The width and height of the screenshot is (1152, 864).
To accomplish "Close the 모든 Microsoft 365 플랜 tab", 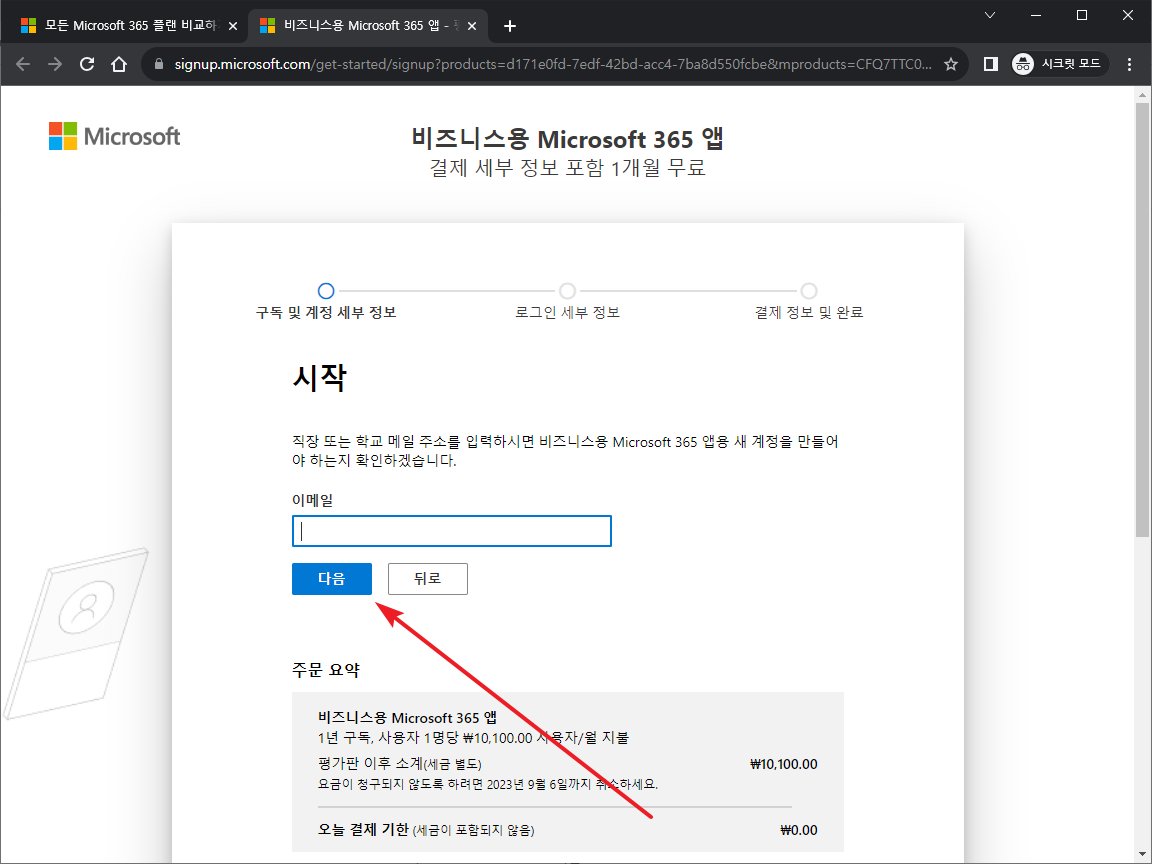I will (x=233, y=26).
